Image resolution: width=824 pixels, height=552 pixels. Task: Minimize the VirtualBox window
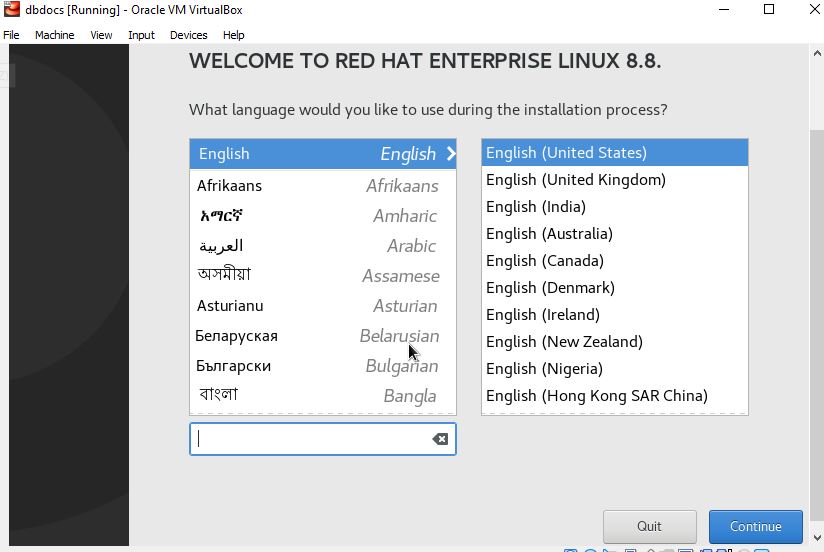pos(724,9)
